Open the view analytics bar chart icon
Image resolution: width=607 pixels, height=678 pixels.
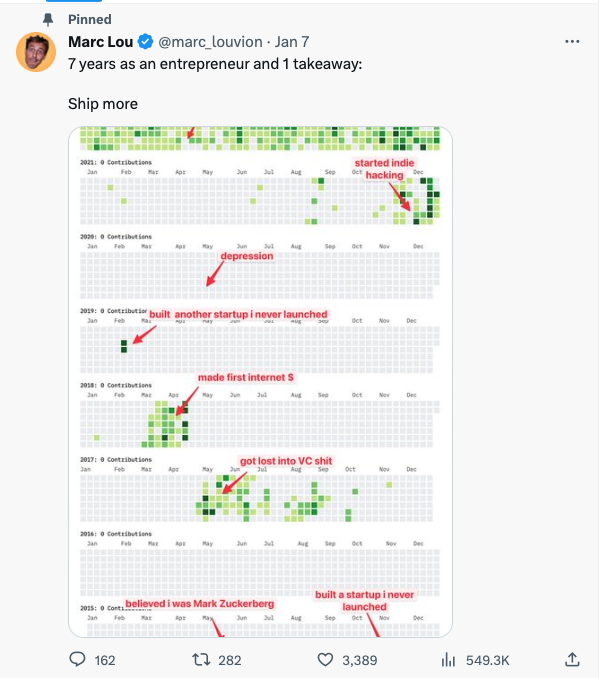448,660
